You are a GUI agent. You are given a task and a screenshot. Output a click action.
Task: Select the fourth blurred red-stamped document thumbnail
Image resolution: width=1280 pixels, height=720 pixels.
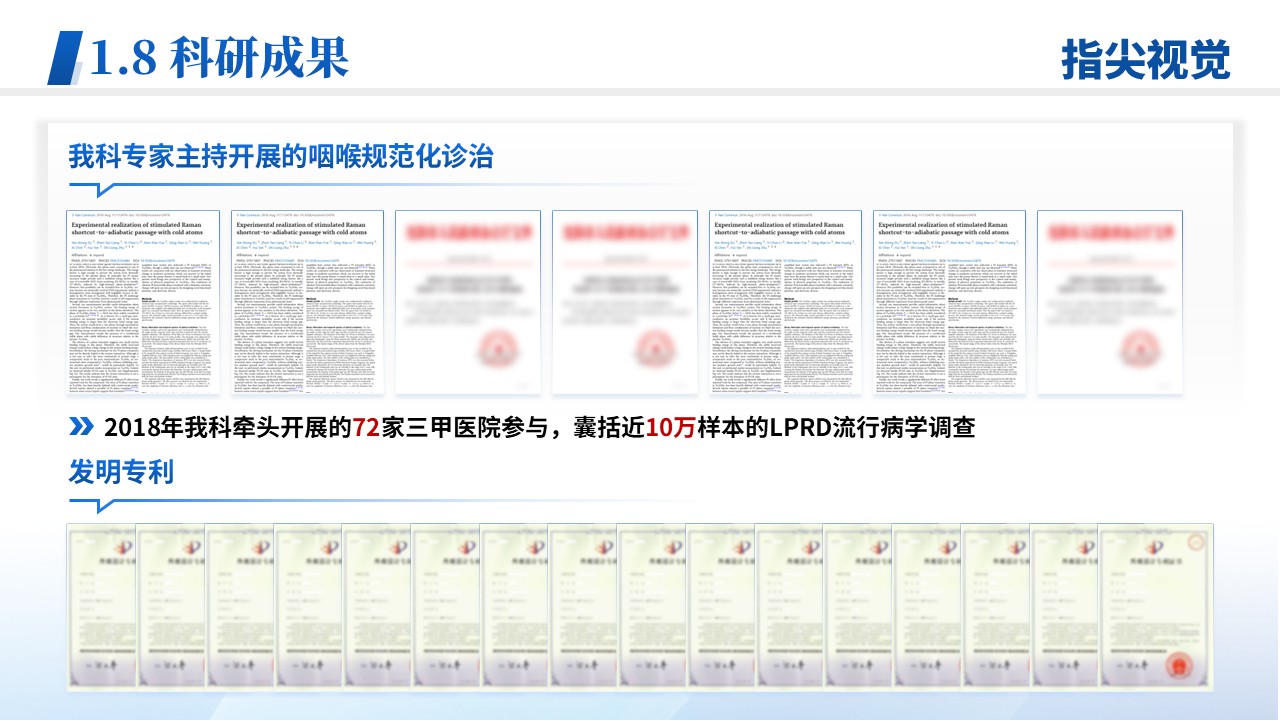624,304
